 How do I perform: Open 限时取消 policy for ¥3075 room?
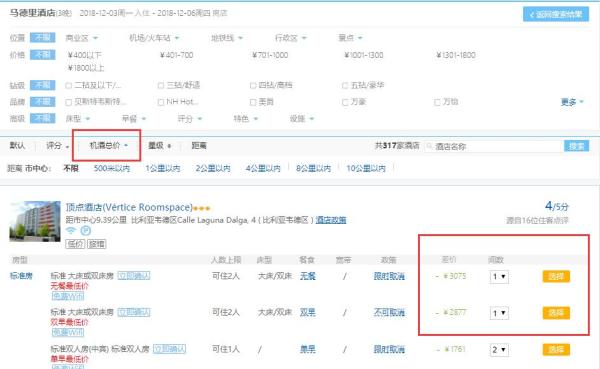click(x=389, y=276)
